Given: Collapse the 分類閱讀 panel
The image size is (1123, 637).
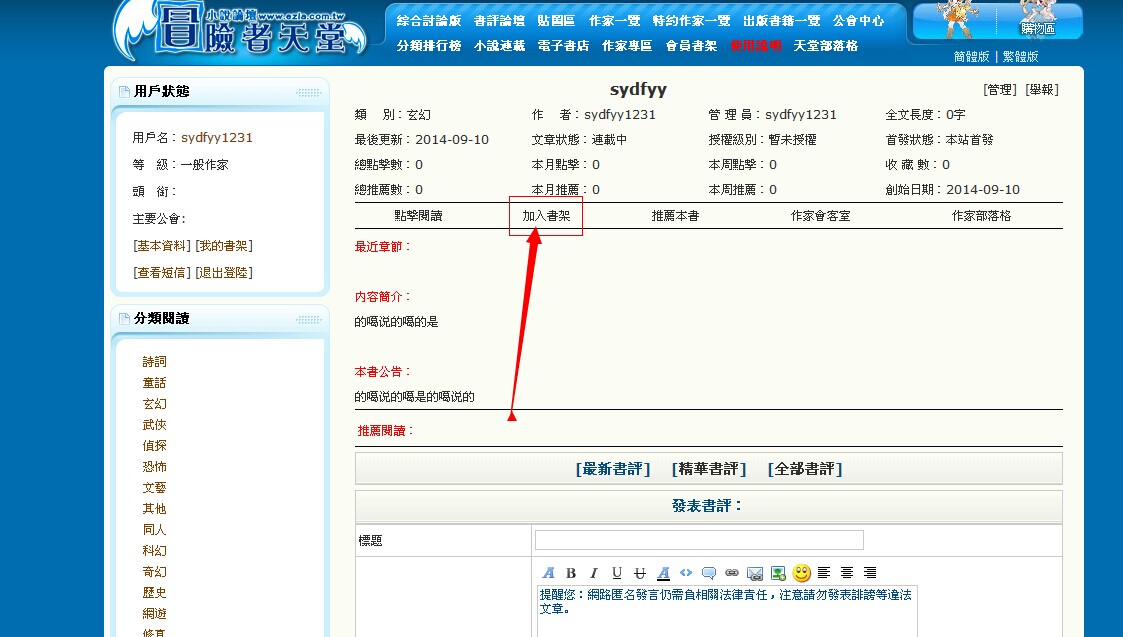Looking at the screenshot, I should point(308,318).
